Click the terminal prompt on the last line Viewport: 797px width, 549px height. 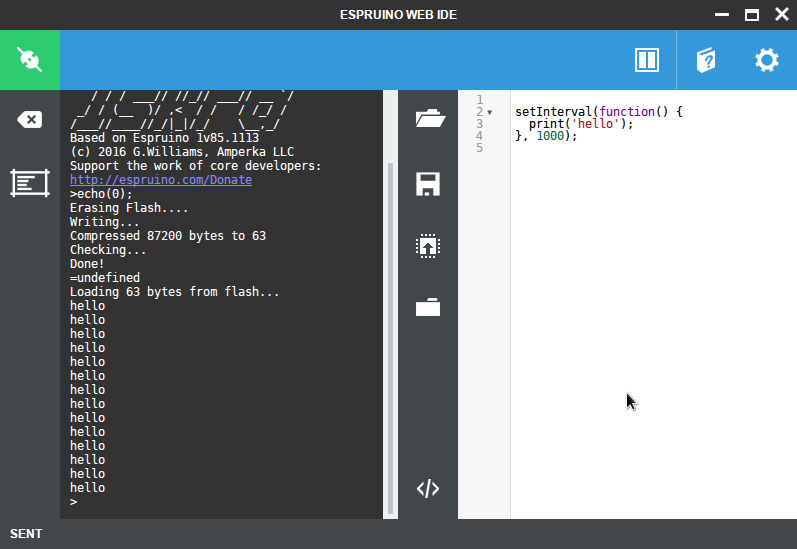74,502
